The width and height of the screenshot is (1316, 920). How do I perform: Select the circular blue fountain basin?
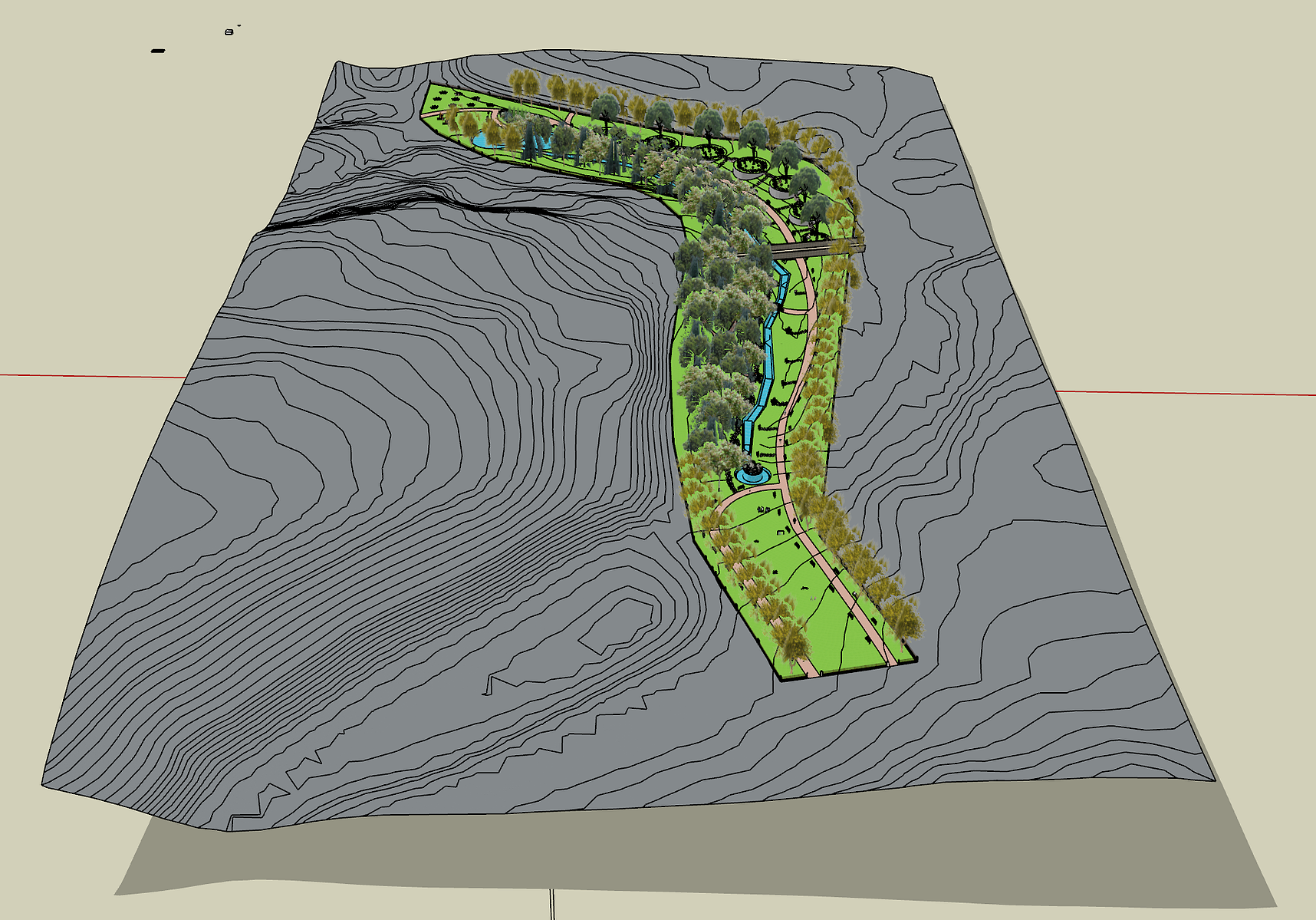[752, 476]
